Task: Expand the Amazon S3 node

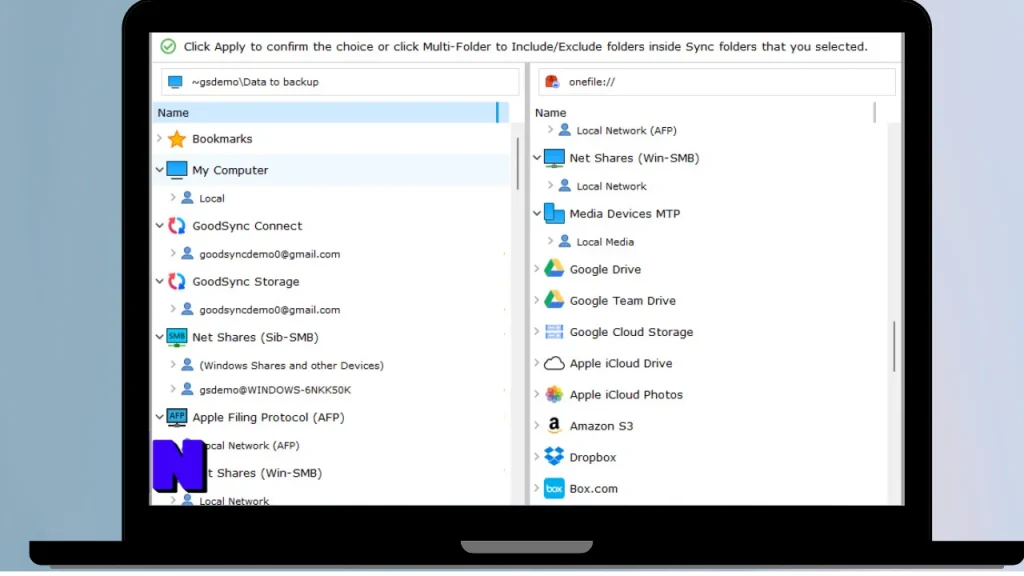Action: [537, 425]
